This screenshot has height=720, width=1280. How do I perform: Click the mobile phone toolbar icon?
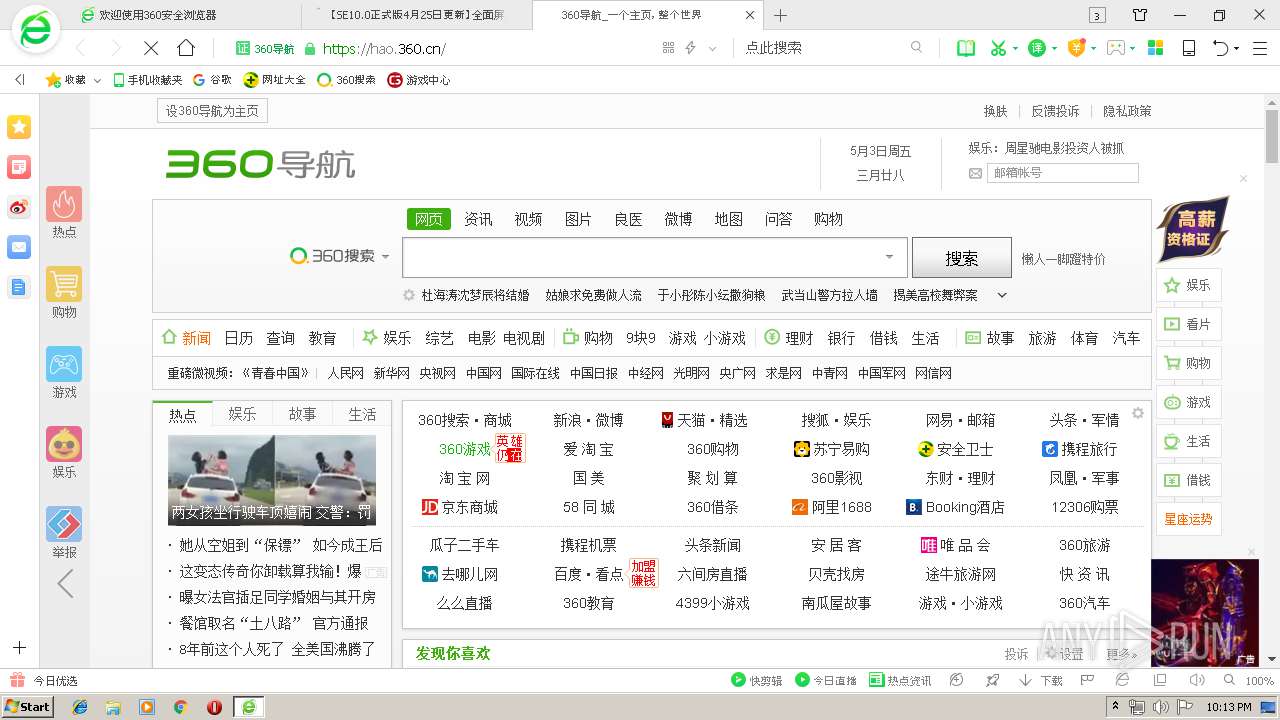coord(1189,48)
